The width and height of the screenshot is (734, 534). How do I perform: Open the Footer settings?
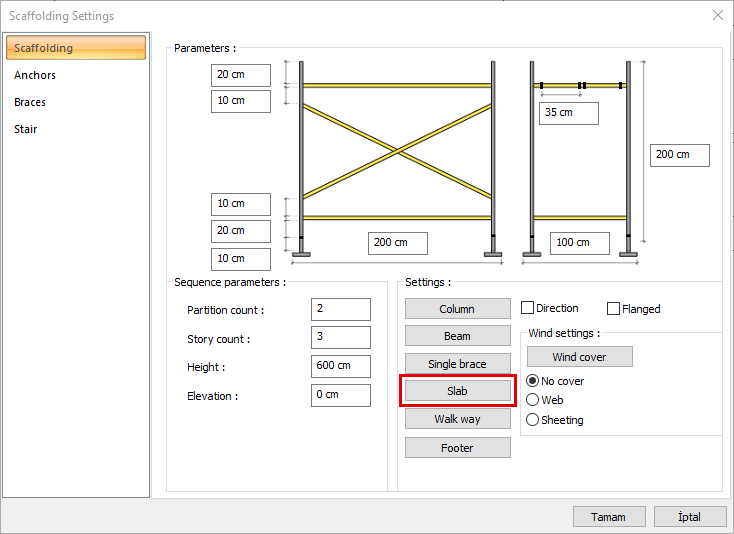coord(457,448)
